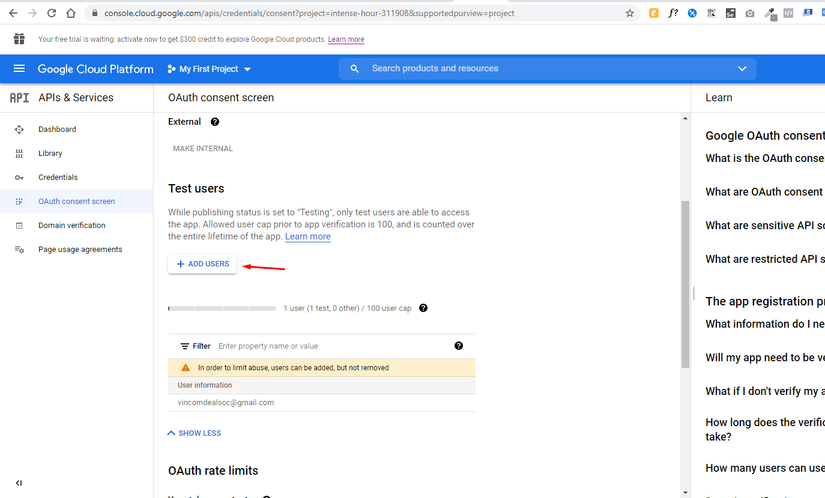Expand the search bar dropdown chevron

(742, 68)
